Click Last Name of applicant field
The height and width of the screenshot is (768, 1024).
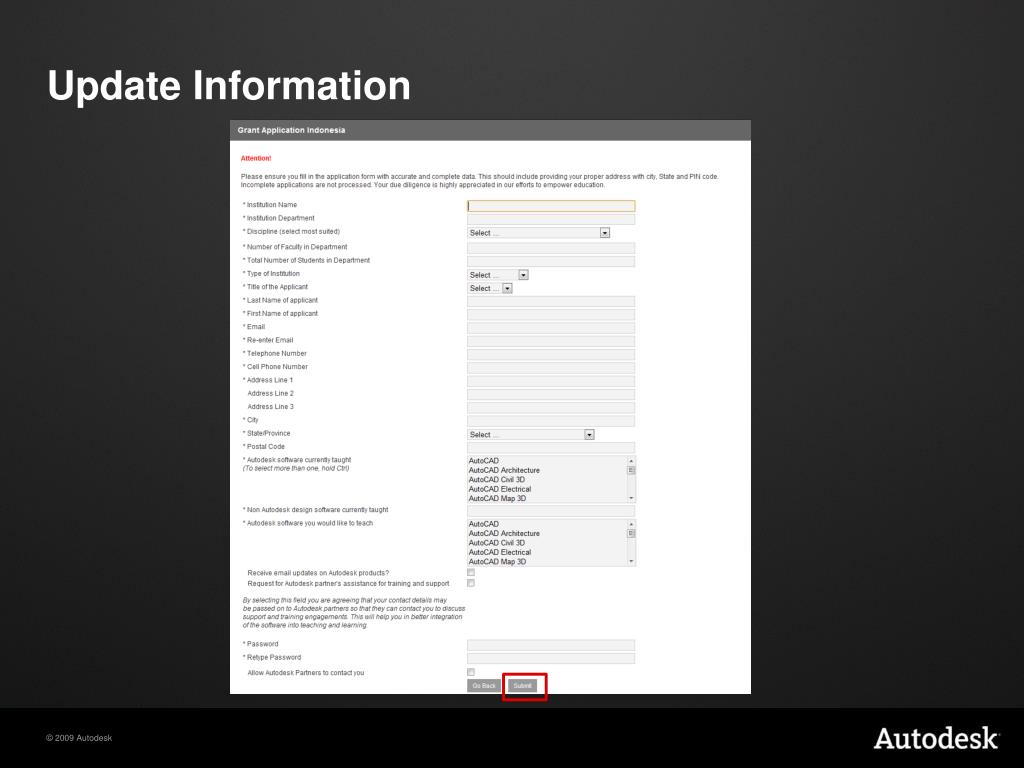pyautogui.click(x=551, y=301)
